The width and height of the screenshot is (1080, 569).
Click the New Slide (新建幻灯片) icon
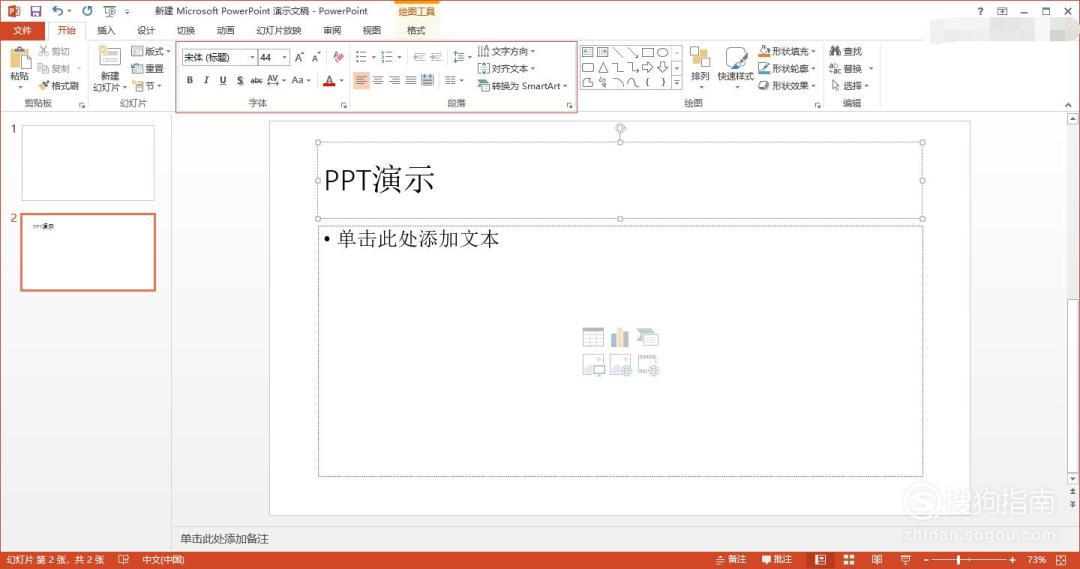click(110, 56)
